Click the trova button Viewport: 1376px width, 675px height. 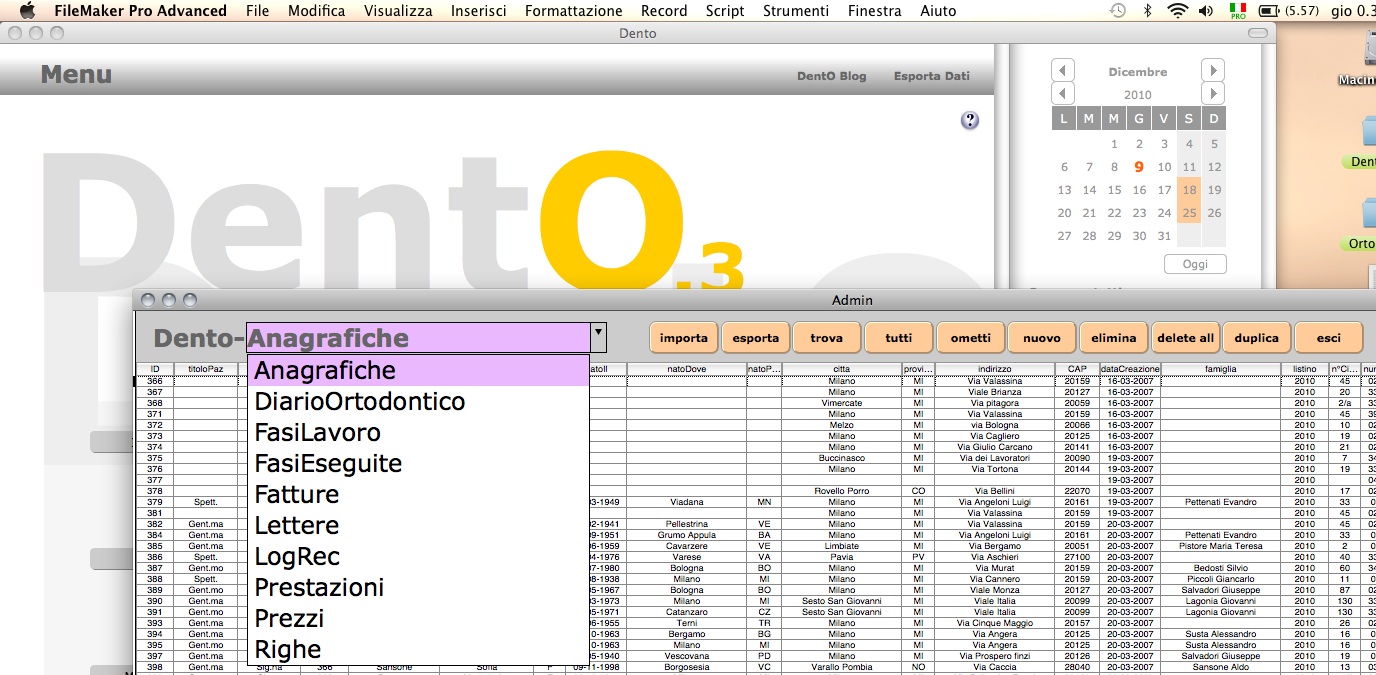(827, 338)
